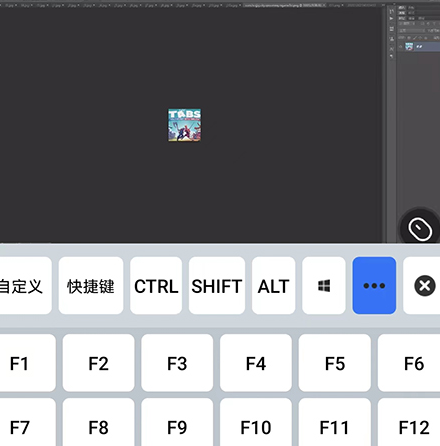Tap the F4 key
The width and height of the screenshot is (440, 446).
(256, 363)
